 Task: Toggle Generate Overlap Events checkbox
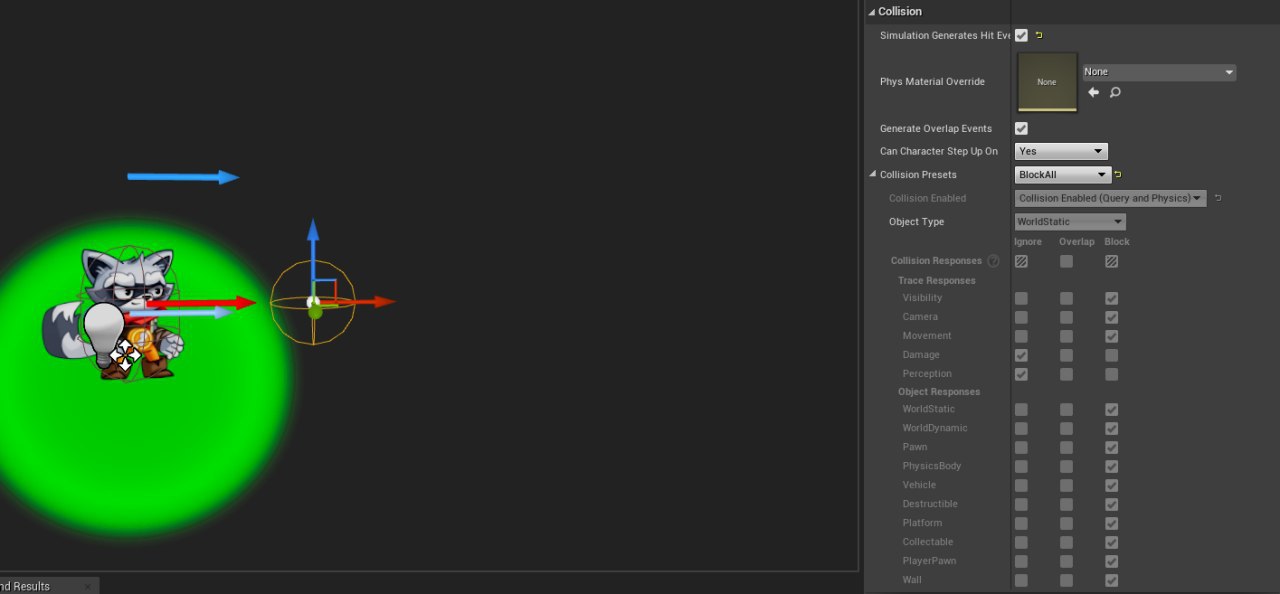pos(1021,129)
